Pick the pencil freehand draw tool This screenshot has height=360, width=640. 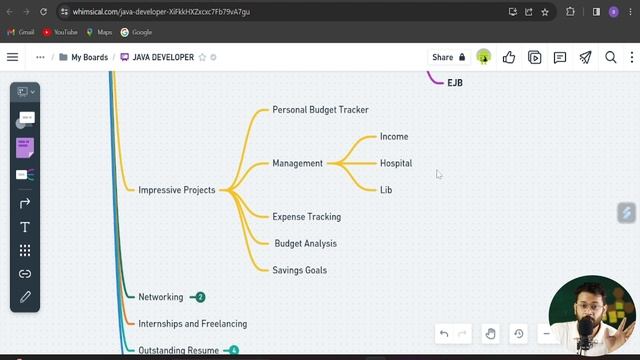click(25, 297)
